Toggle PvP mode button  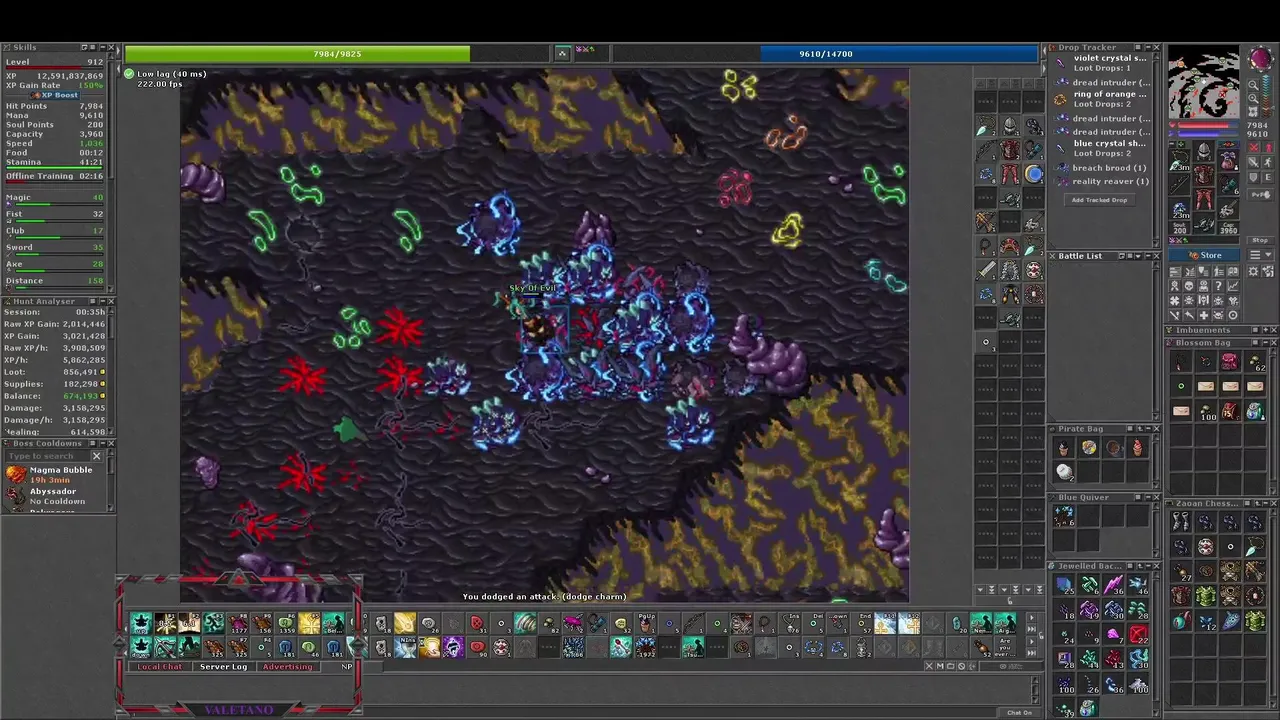(x=1260, y=195)
